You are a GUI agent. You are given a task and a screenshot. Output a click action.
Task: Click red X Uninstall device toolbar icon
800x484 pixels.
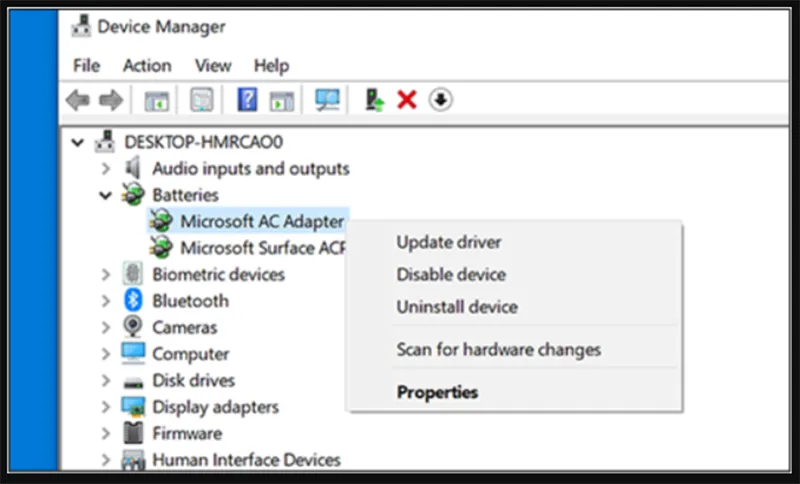(x=407, y=100)
